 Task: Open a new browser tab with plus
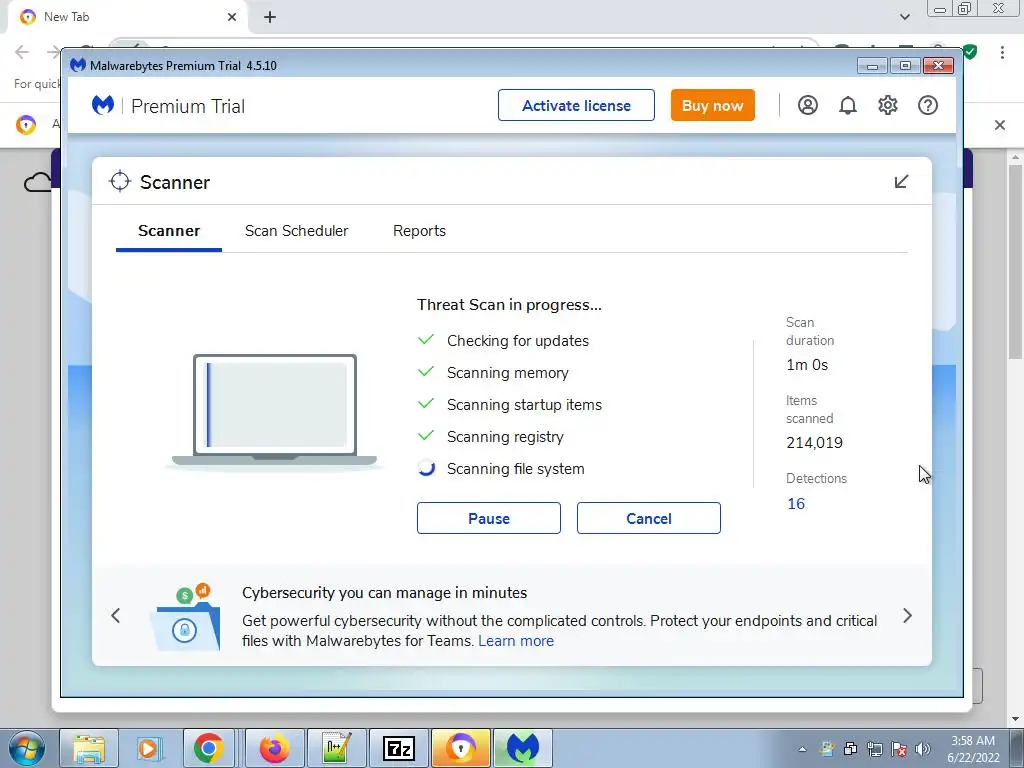(x=270, y=17)
